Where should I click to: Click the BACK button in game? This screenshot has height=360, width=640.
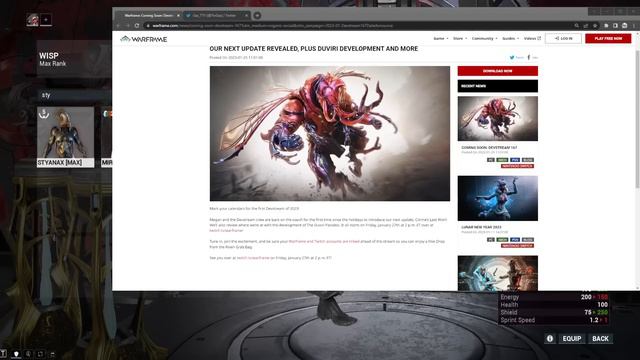(600, 338)
